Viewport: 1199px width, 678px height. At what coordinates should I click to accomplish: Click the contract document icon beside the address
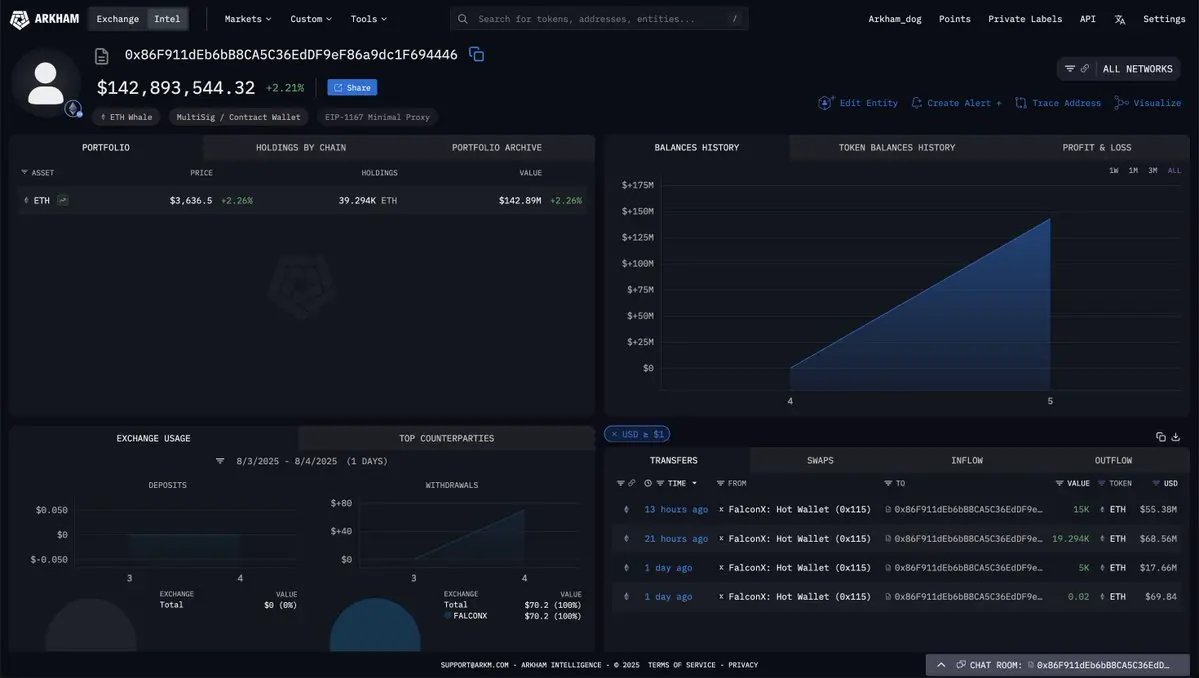(102, 56)
